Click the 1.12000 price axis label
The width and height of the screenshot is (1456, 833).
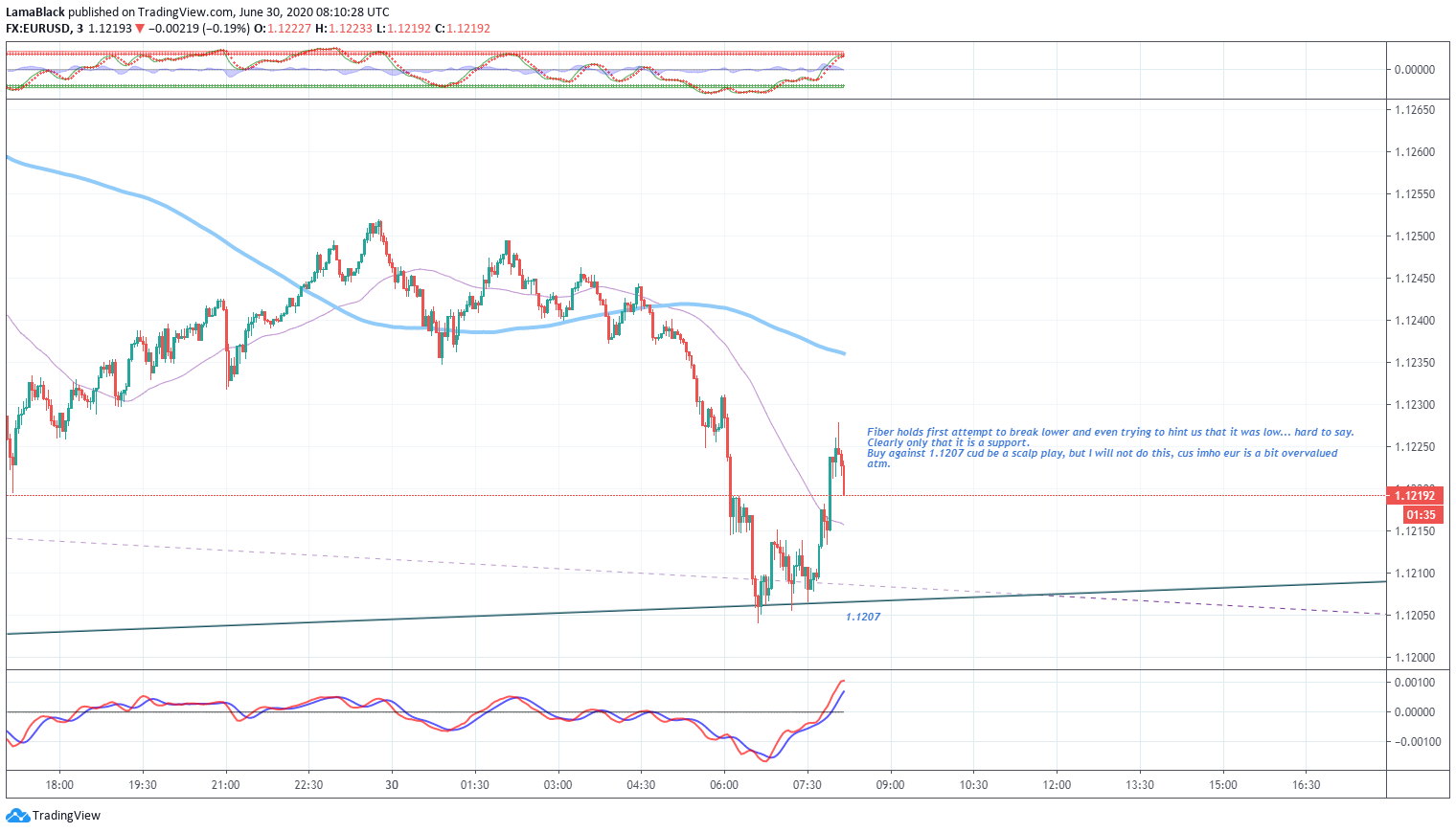pyautogui.click(x=1414, y=658)
